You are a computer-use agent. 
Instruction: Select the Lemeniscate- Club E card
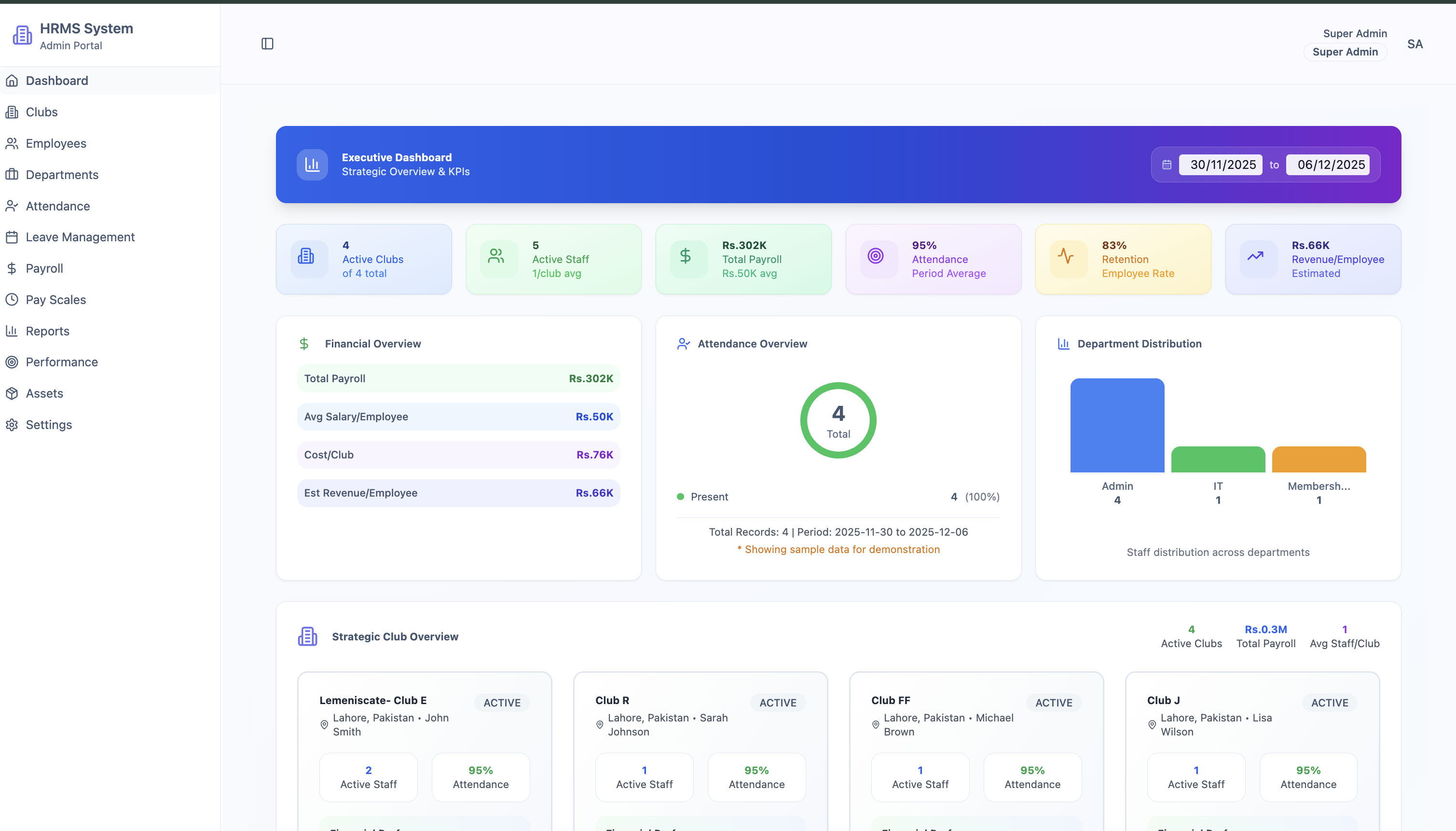(x=372, y=700)
